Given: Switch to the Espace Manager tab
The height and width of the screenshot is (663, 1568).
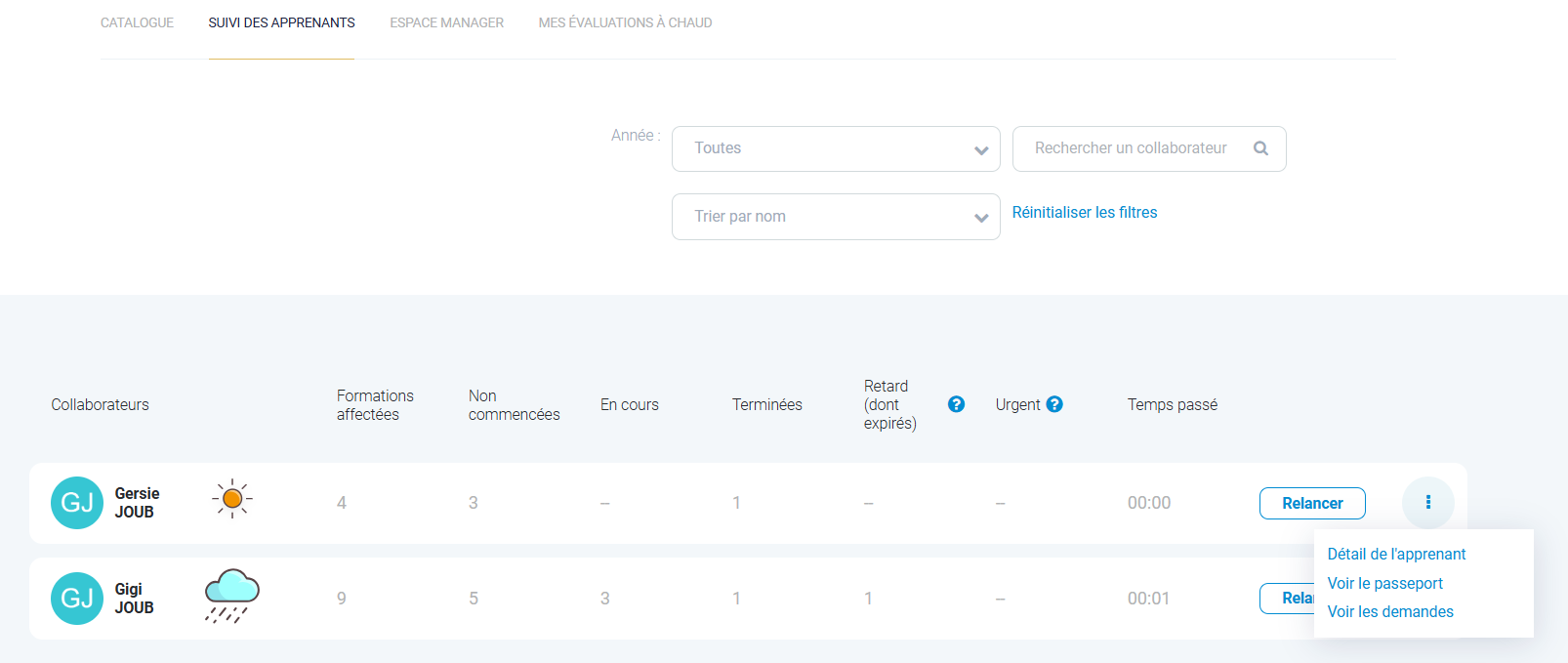Looking at the screenshot, I should point(446,22).
